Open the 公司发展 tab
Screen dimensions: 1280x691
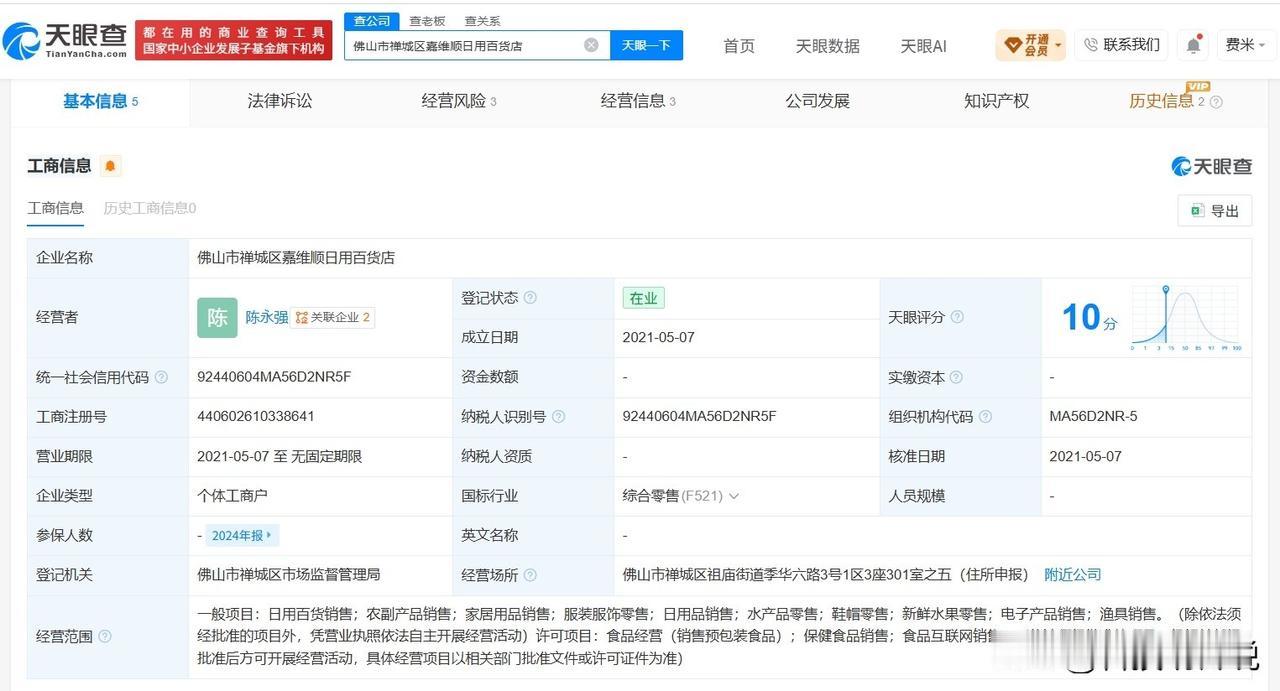[817, 101]
